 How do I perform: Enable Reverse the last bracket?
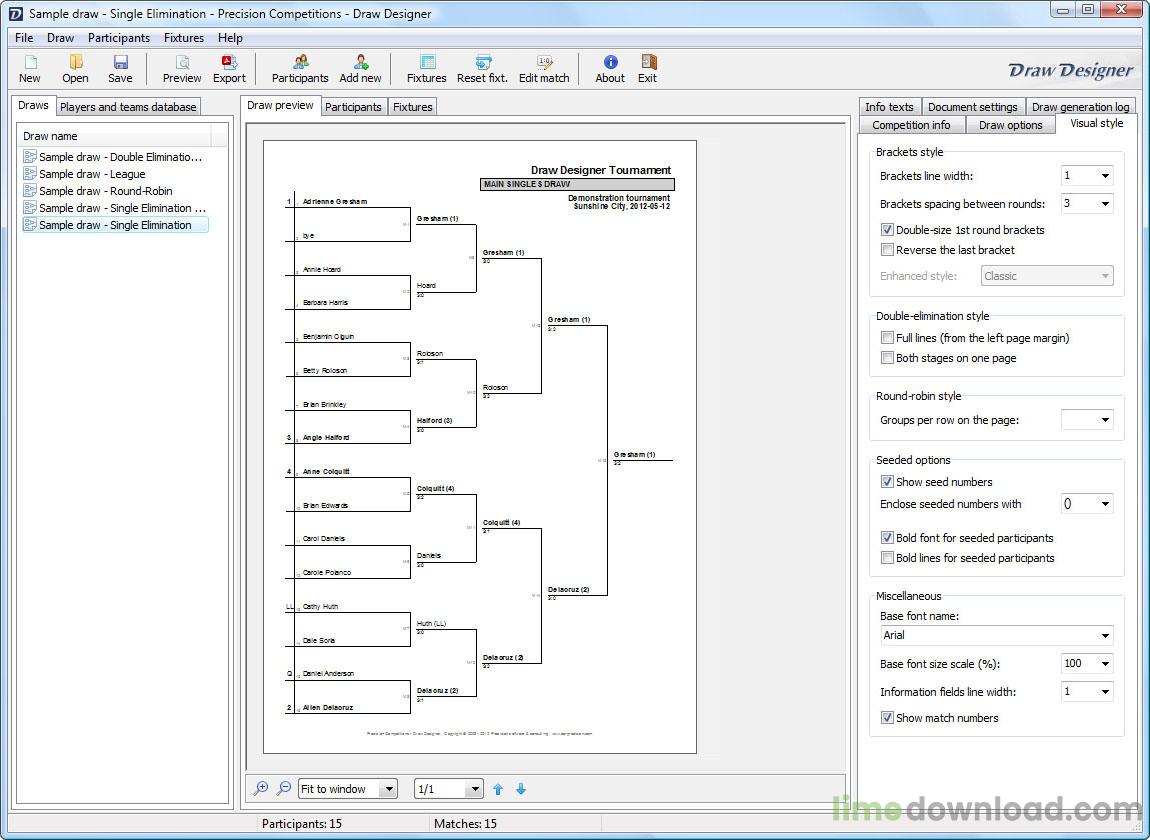click(887, 250)
